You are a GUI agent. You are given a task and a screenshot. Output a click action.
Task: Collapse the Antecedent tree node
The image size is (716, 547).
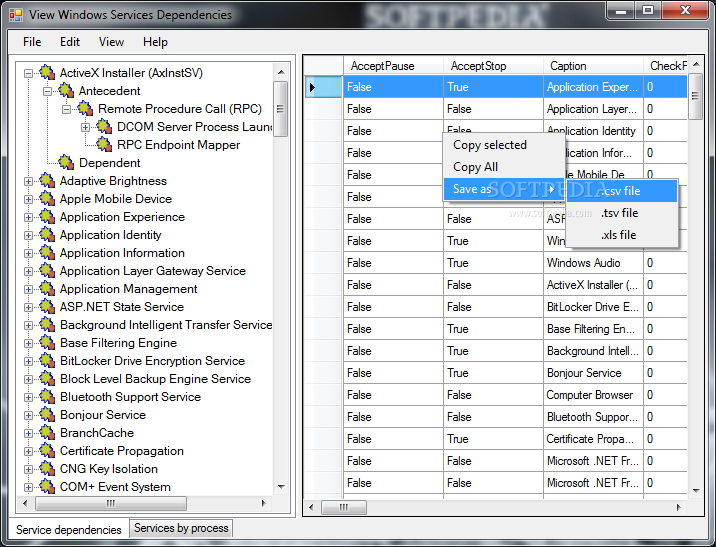[47, 91]
